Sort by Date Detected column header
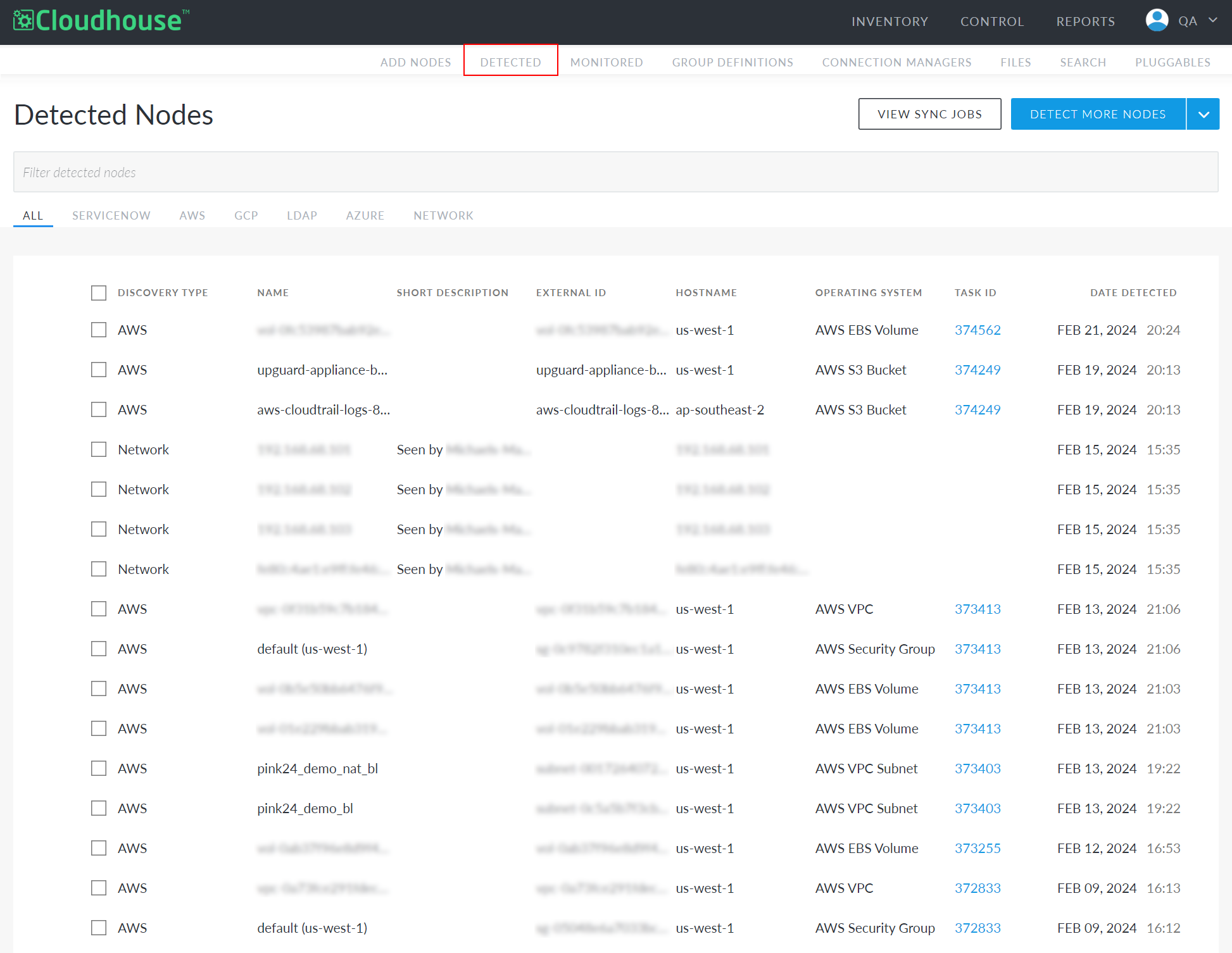1232x953 pixels. tap(1133, 292)
